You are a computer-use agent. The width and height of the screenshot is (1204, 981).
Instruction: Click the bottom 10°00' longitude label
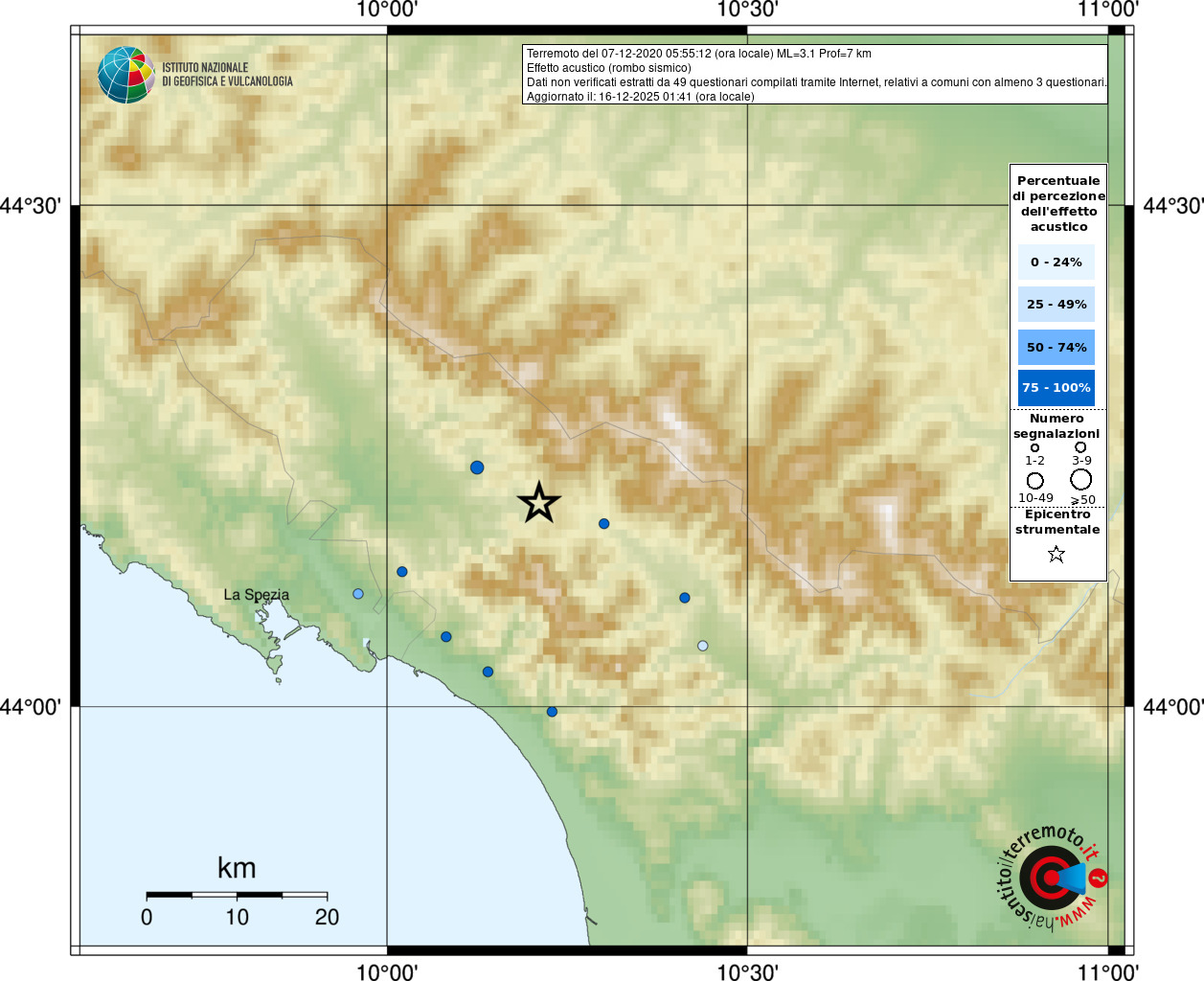(387, 971)
